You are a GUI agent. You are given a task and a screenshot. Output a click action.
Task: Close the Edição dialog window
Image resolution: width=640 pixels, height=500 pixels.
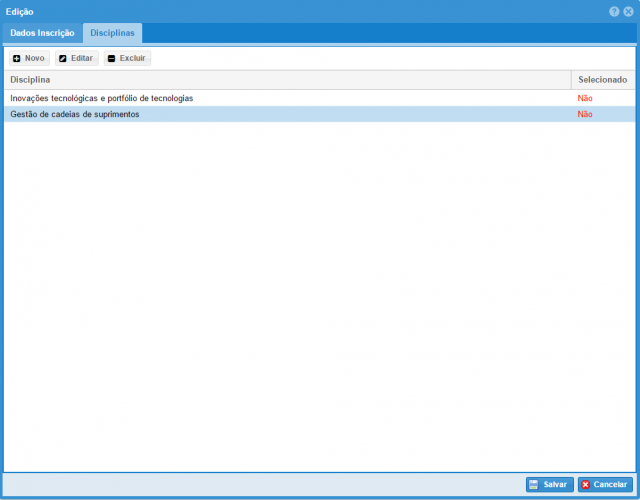(x=628, y=11)
